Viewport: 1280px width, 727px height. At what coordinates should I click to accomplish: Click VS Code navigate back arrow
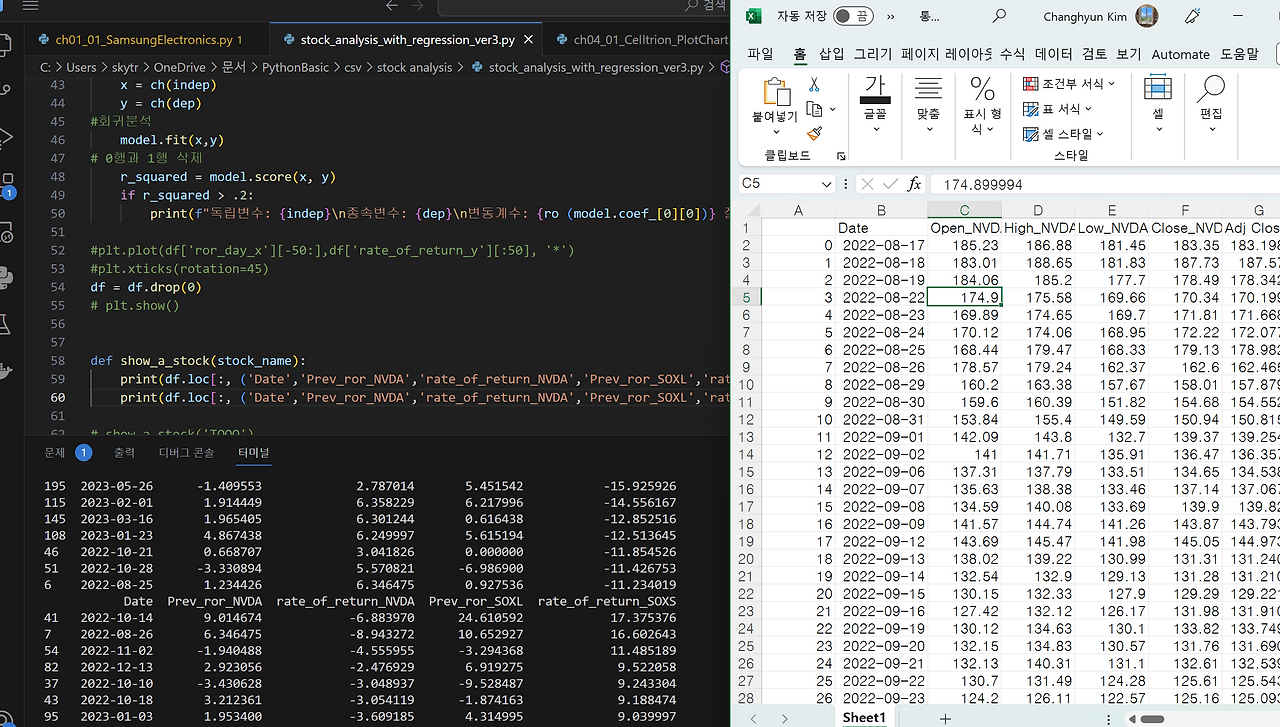tap(392, 6)
